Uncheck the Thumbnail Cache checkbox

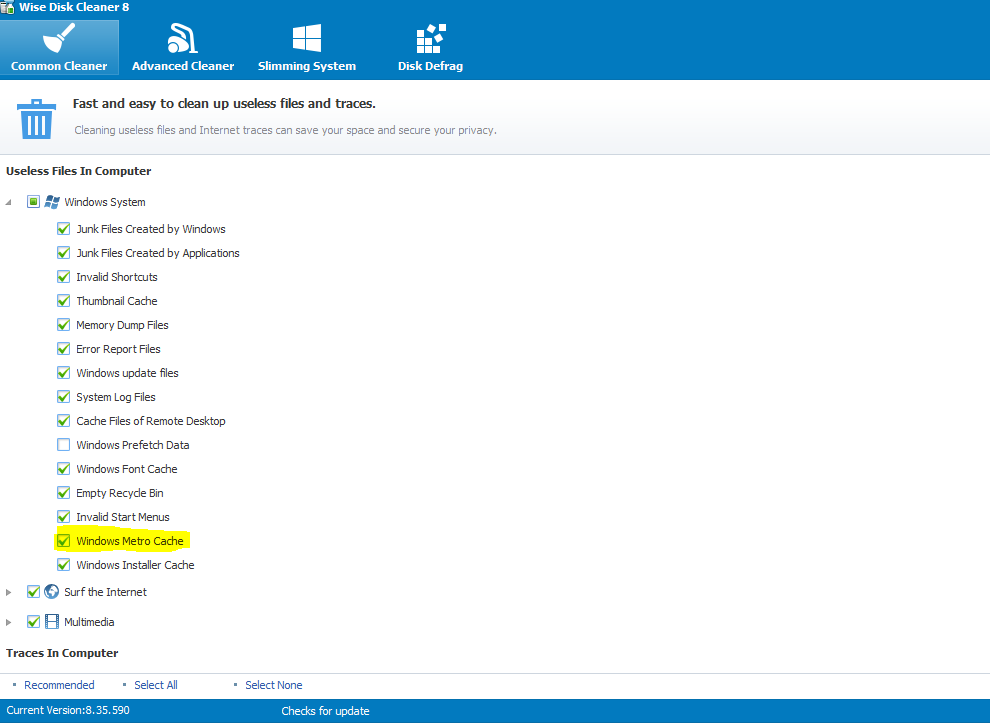64,301
